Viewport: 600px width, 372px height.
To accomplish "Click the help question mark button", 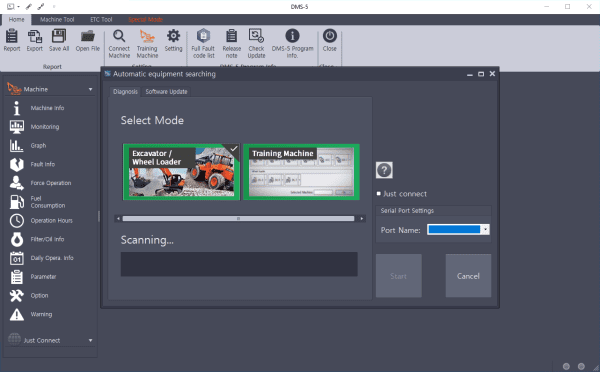I will click(384, 170).
